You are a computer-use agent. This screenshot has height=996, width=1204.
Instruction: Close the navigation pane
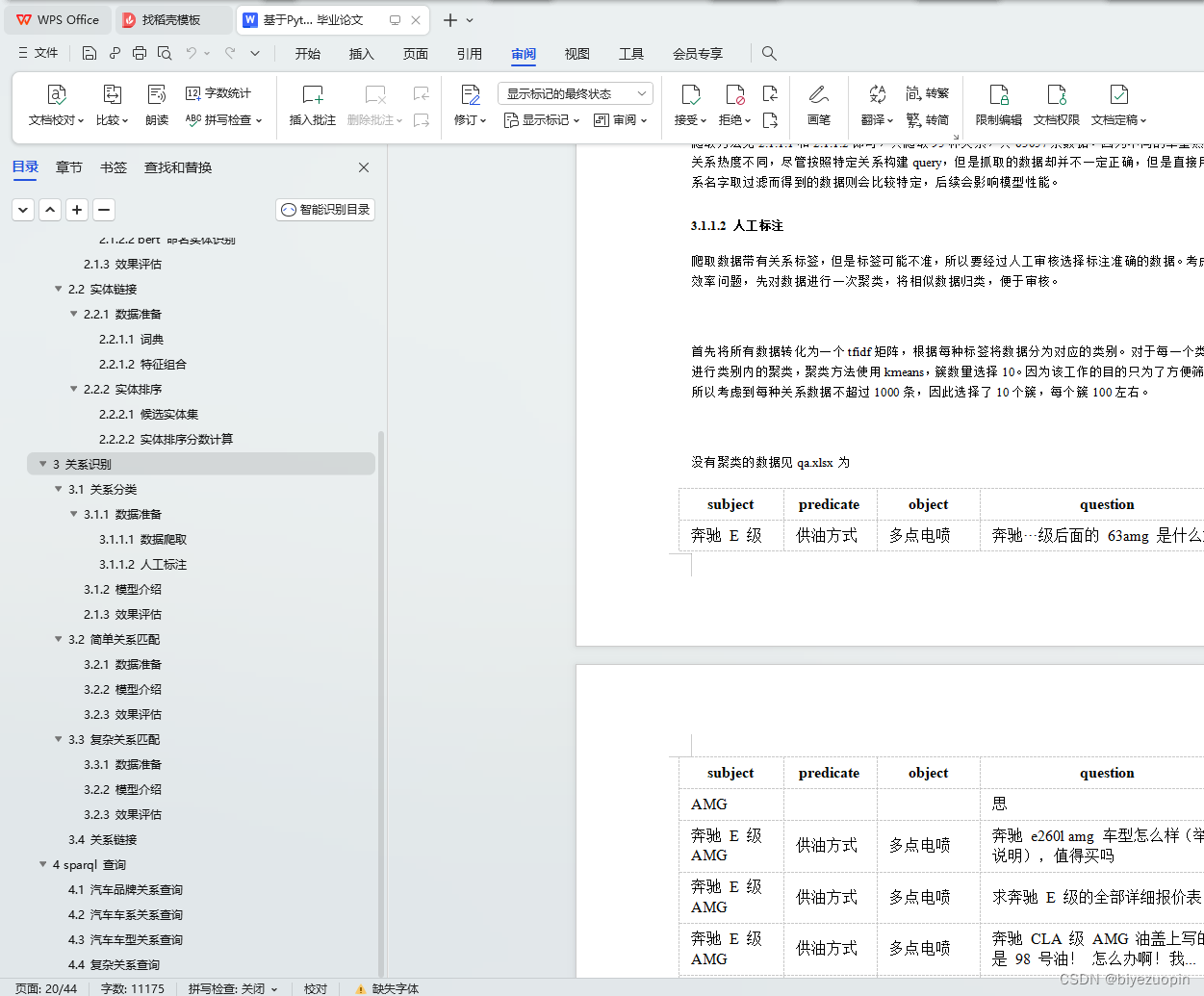[x=364, y=167]
